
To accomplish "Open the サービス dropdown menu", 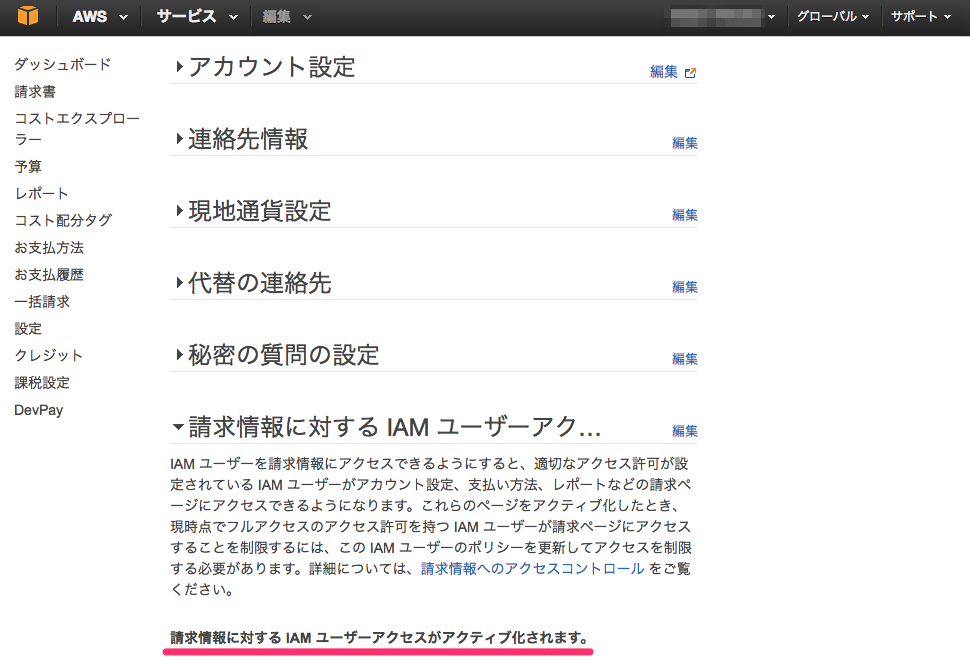I will (197, 17).
